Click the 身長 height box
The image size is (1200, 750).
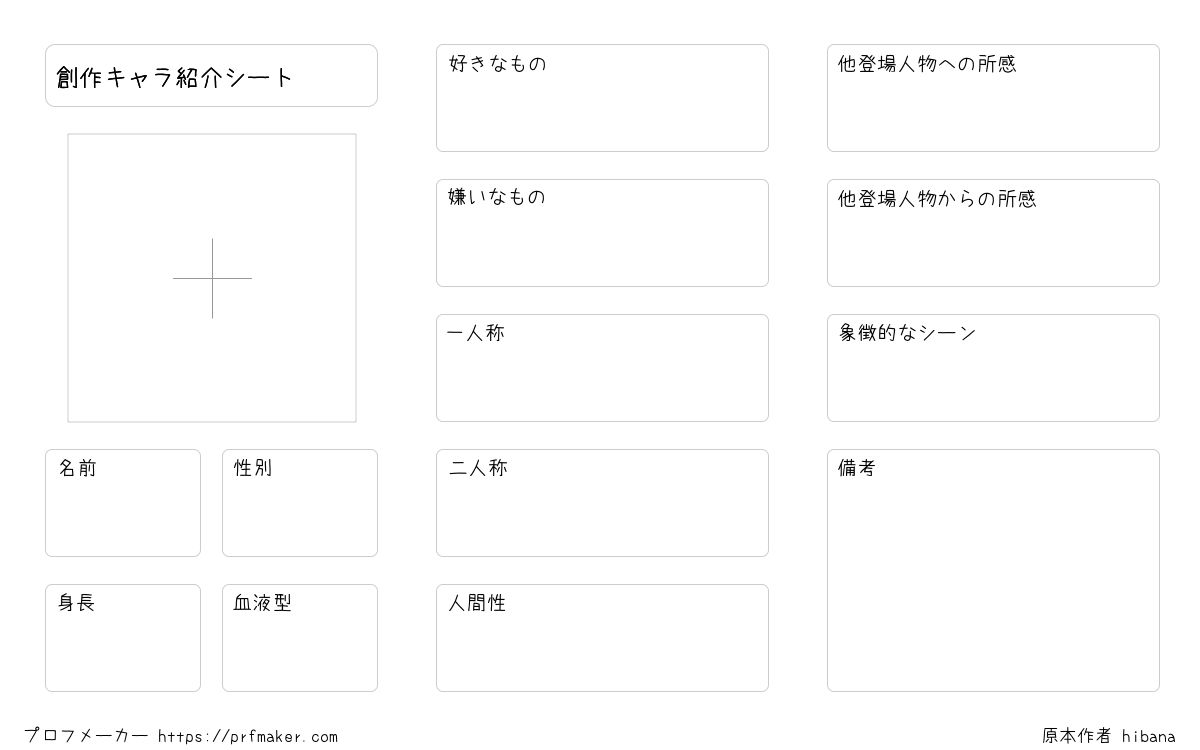click(x=123, y=638)
